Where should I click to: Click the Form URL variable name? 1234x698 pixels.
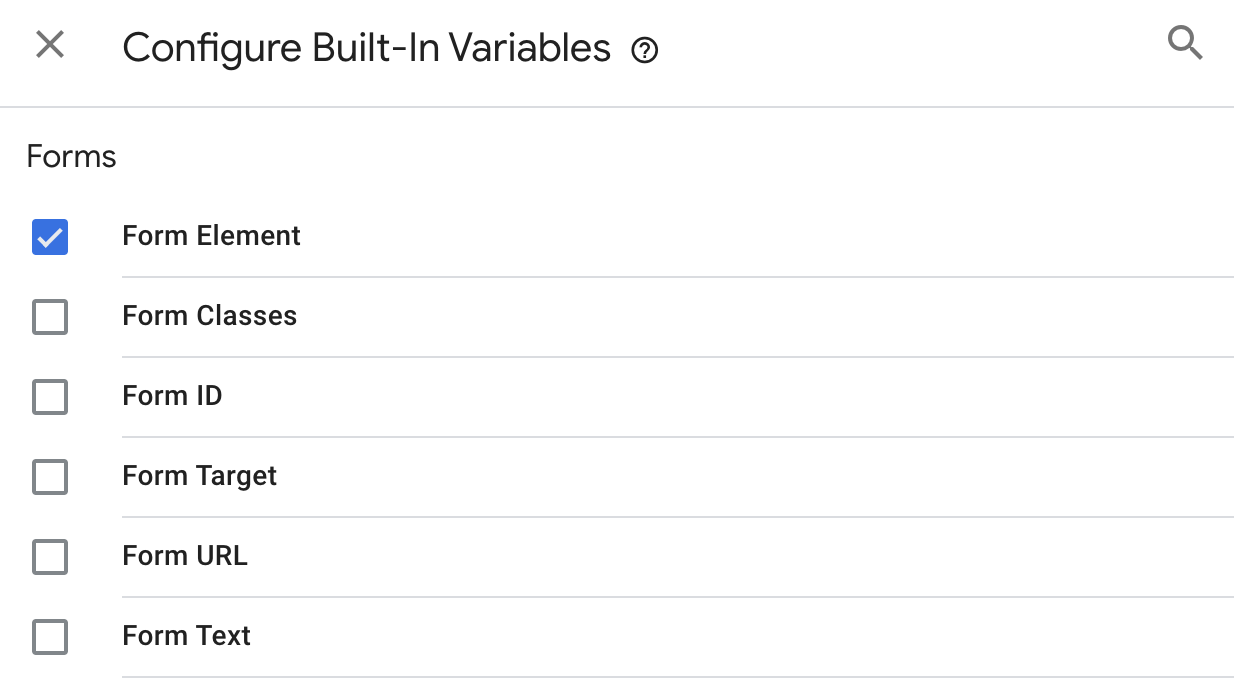[185, 556]
